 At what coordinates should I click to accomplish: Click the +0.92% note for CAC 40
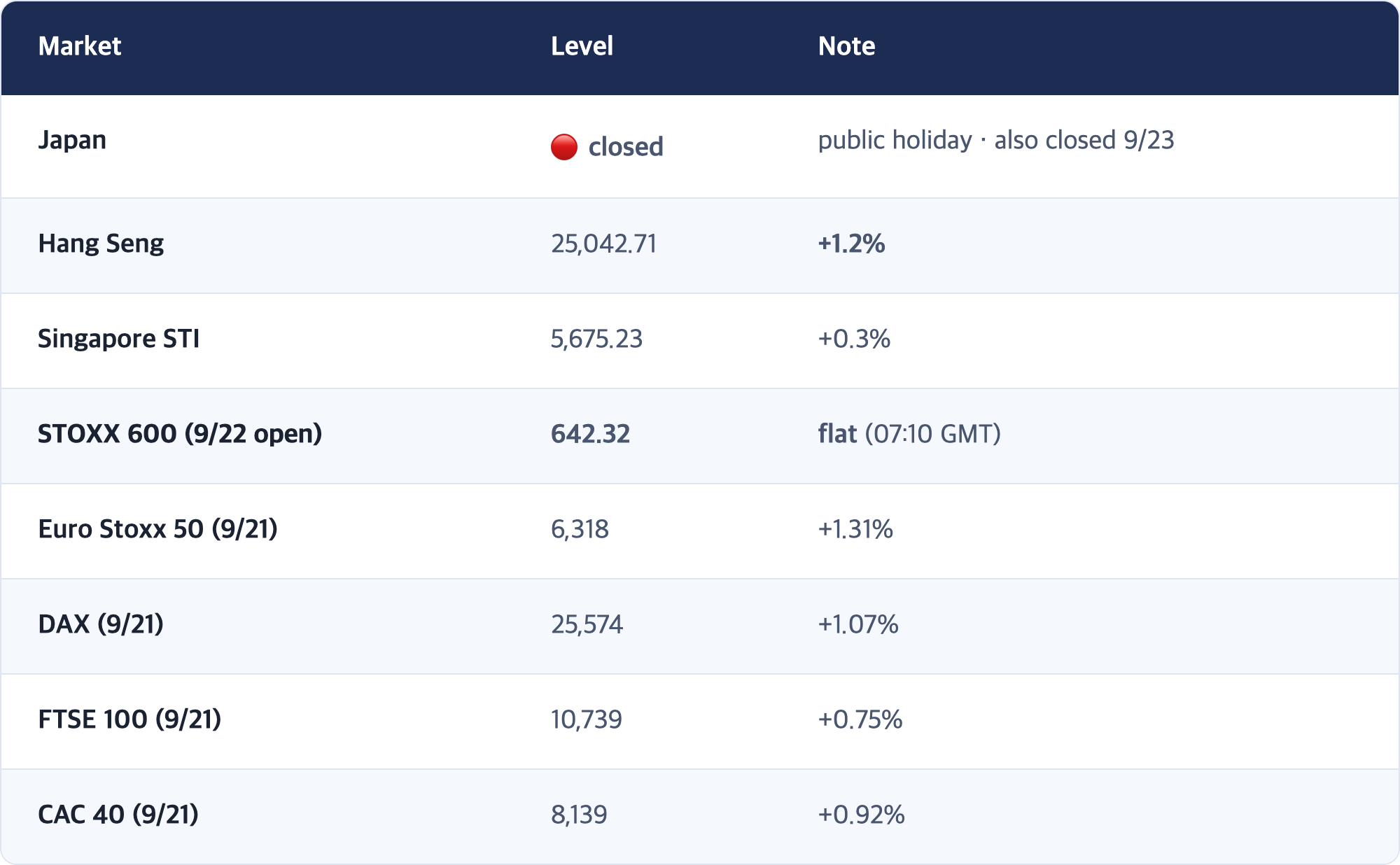pos(862,815)
